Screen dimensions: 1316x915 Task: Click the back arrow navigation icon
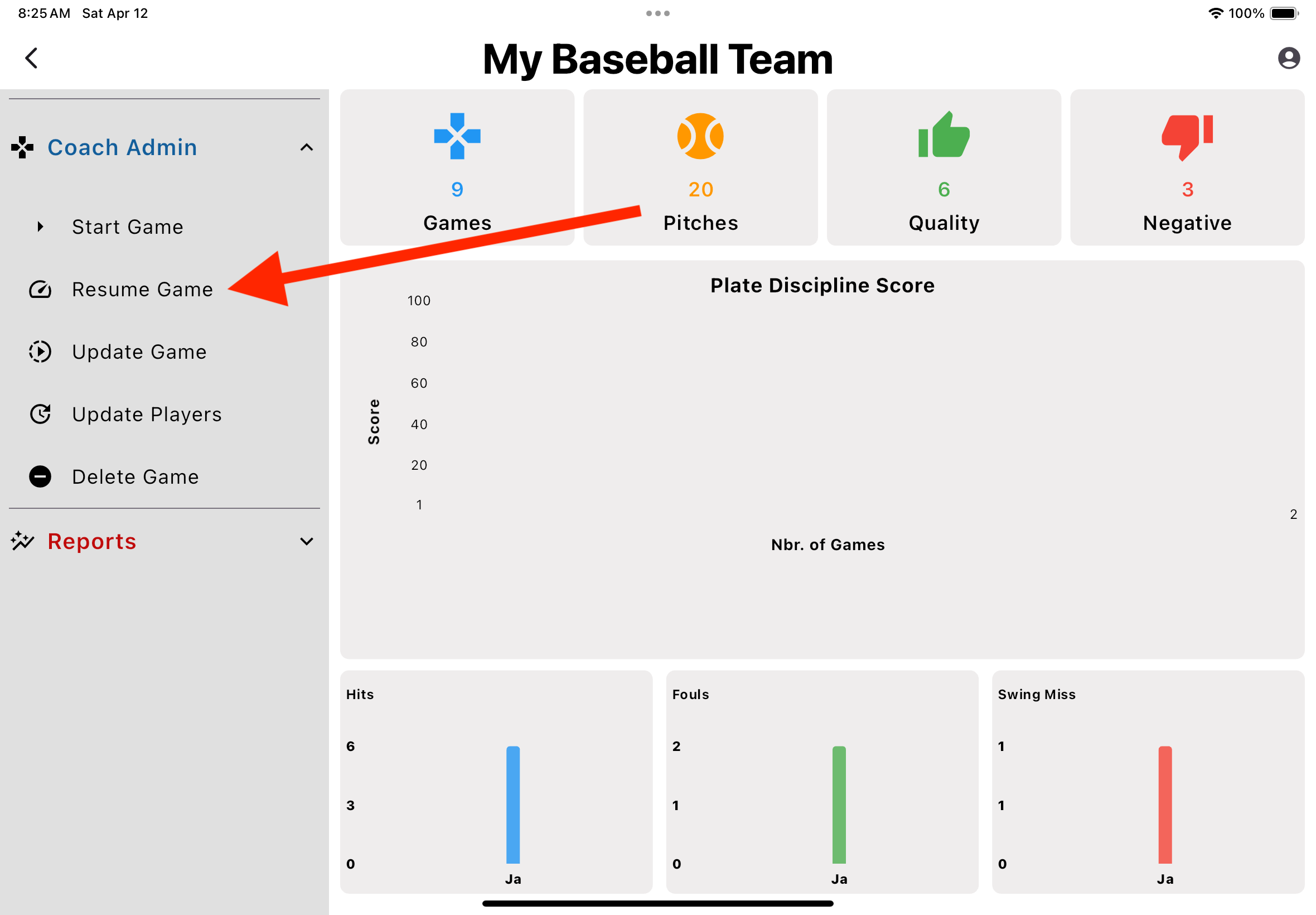coord(32,57)
